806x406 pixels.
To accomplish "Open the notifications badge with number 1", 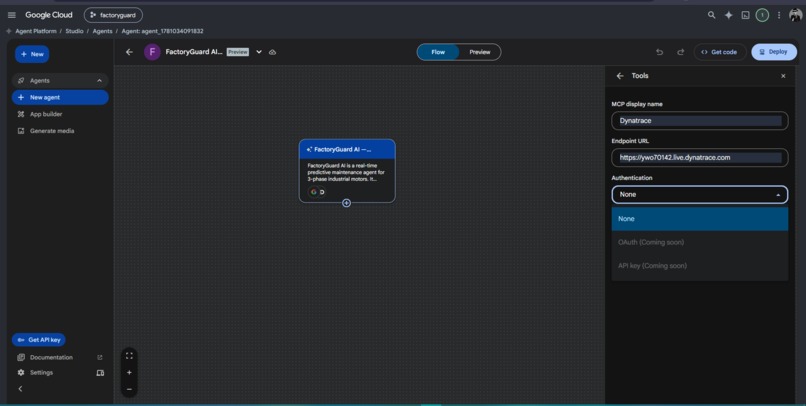I will (x=762, y=15).
